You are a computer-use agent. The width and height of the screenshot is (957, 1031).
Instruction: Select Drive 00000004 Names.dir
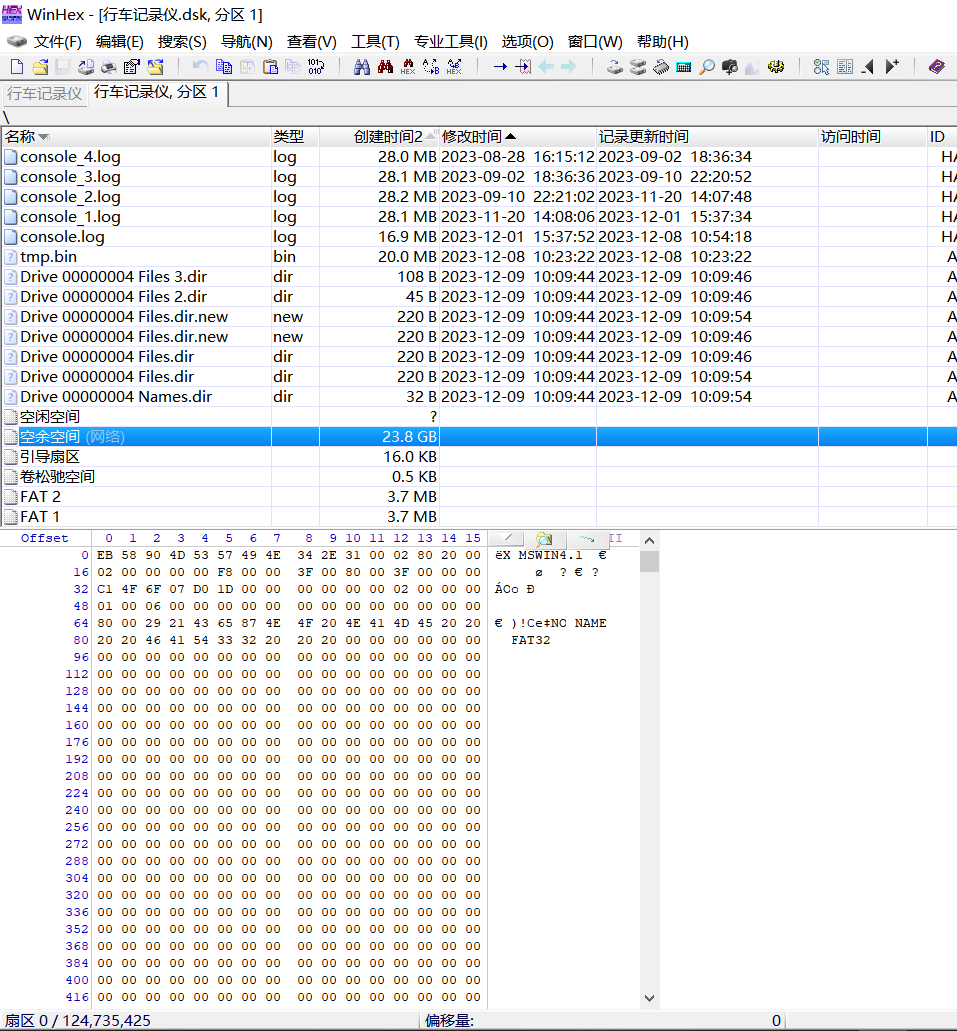(x=116, y=396)
